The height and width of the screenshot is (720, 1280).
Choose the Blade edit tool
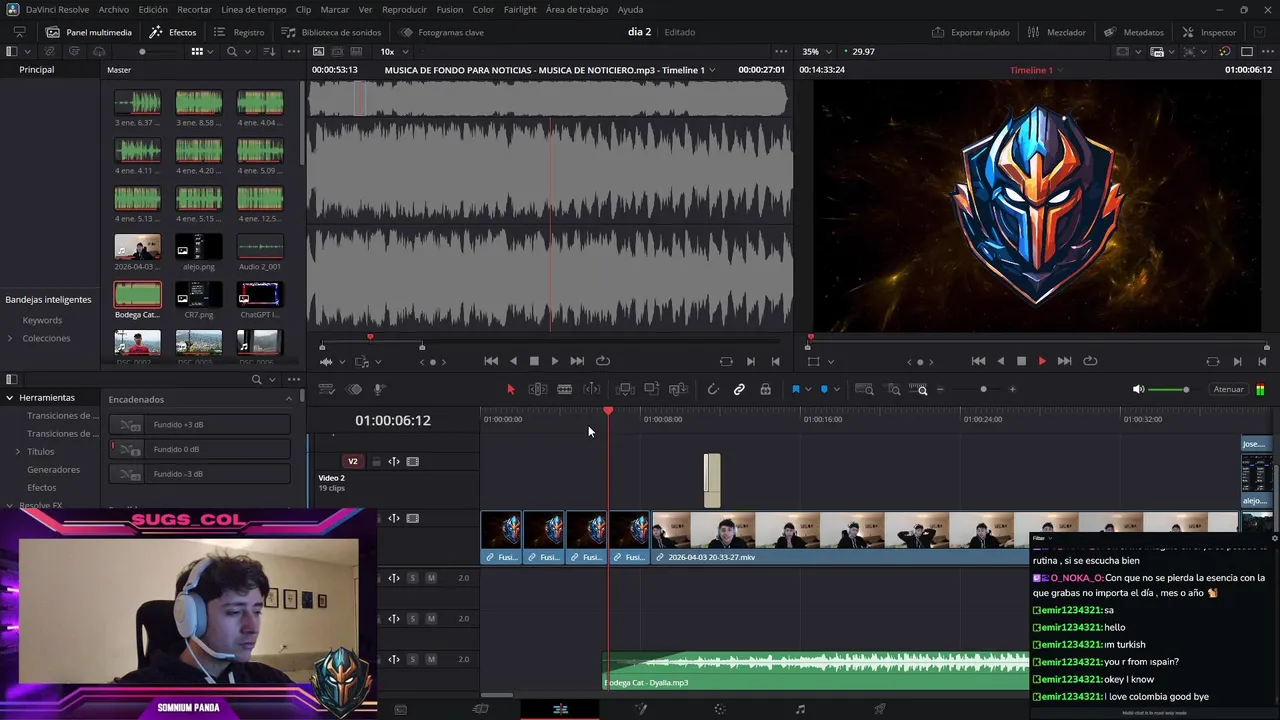click(x=564, y=389)
